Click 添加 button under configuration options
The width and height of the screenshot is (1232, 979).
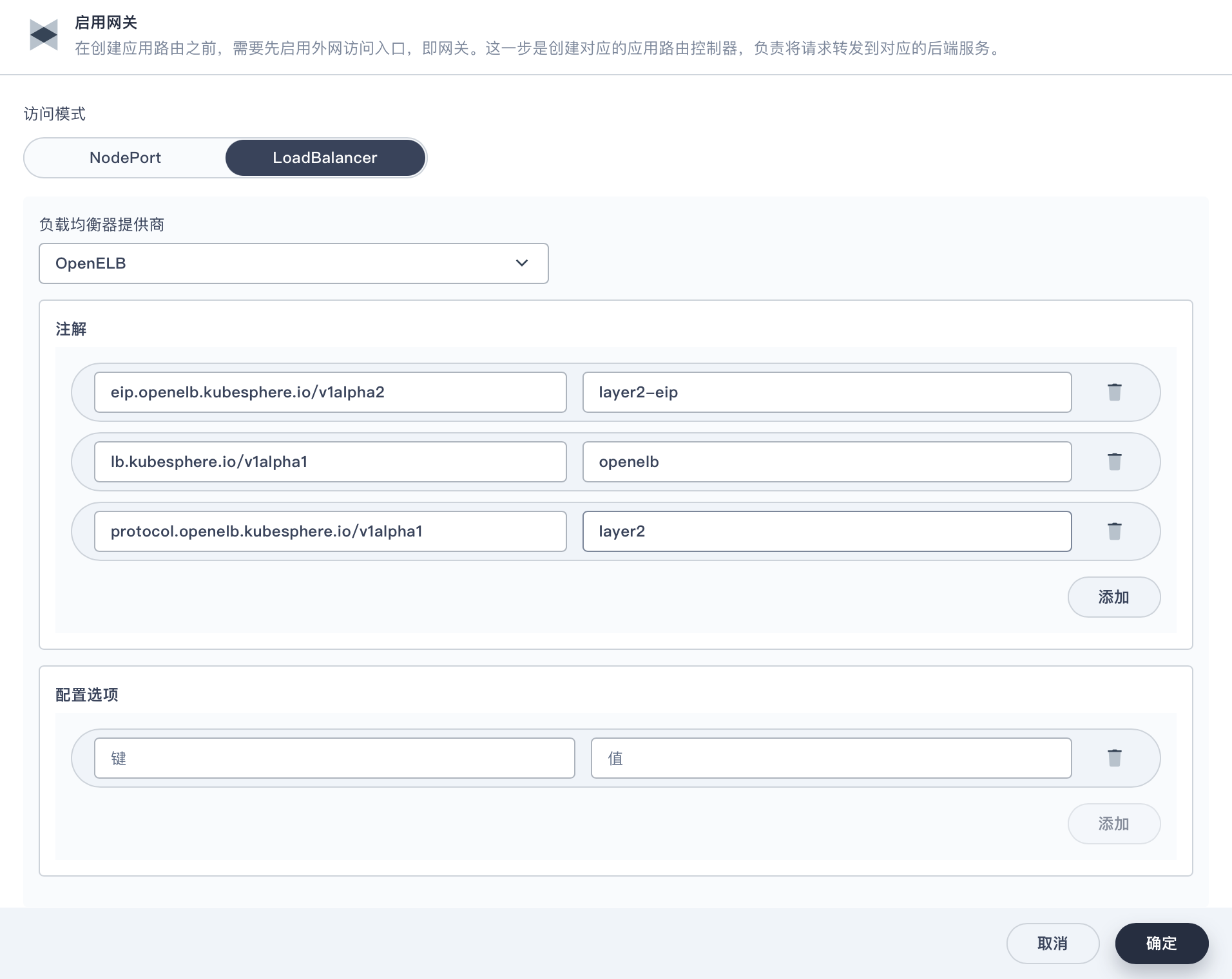(x=1113, y=824)
